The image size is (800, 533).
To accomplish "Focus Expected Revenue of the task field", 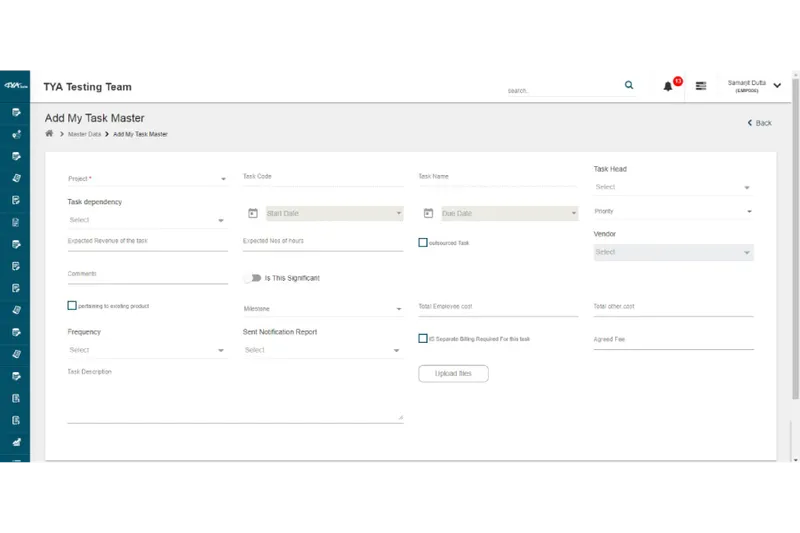I will [x=147, y=242].
